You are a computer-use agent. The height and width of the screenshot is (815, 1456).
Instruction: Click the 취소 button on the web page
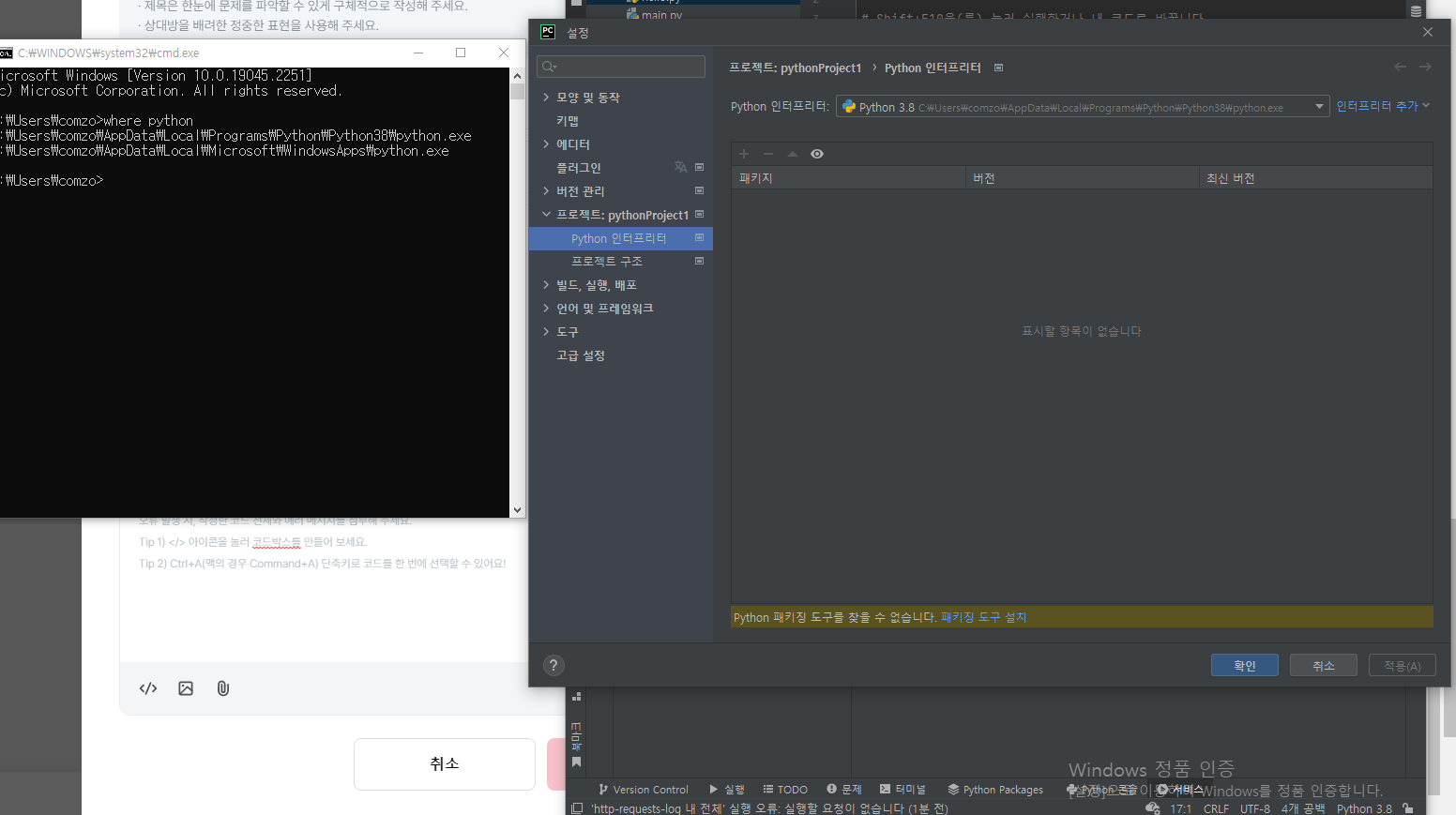click(x=445, y=763)
